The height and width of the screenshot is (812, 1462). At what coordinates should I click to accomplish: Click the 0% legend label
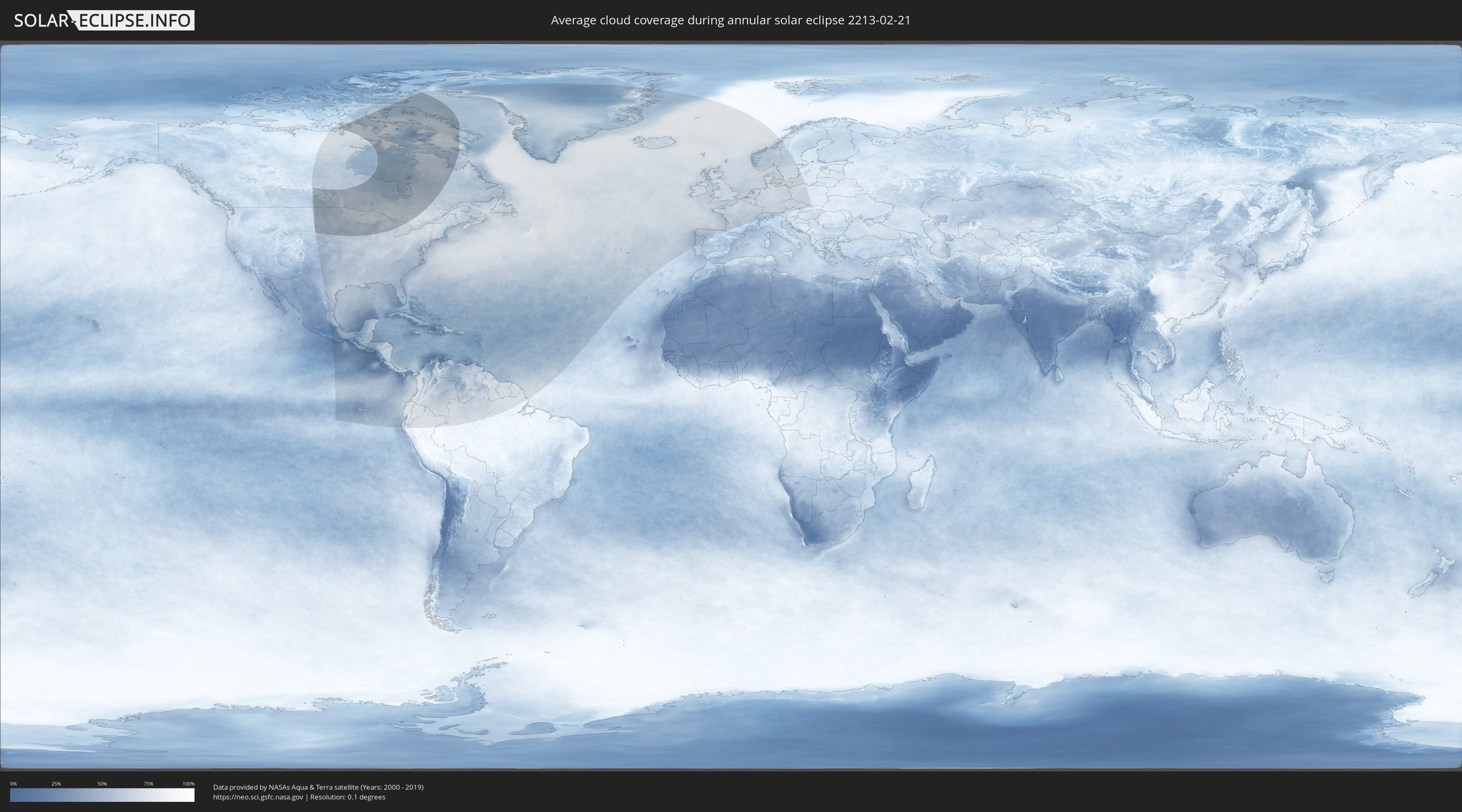13,784
